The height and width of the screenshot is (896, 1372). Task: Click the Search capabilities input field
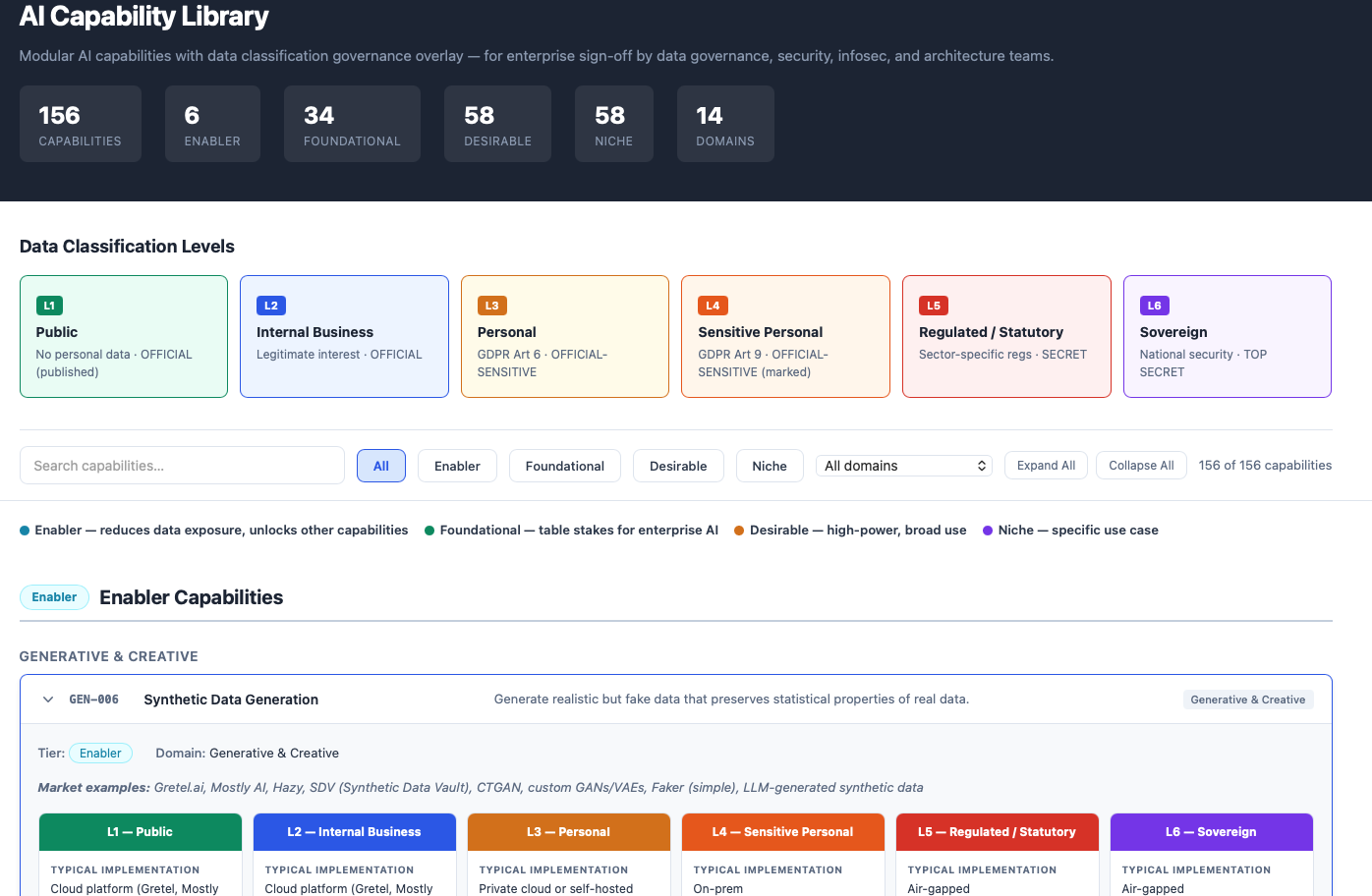[182, 465]
